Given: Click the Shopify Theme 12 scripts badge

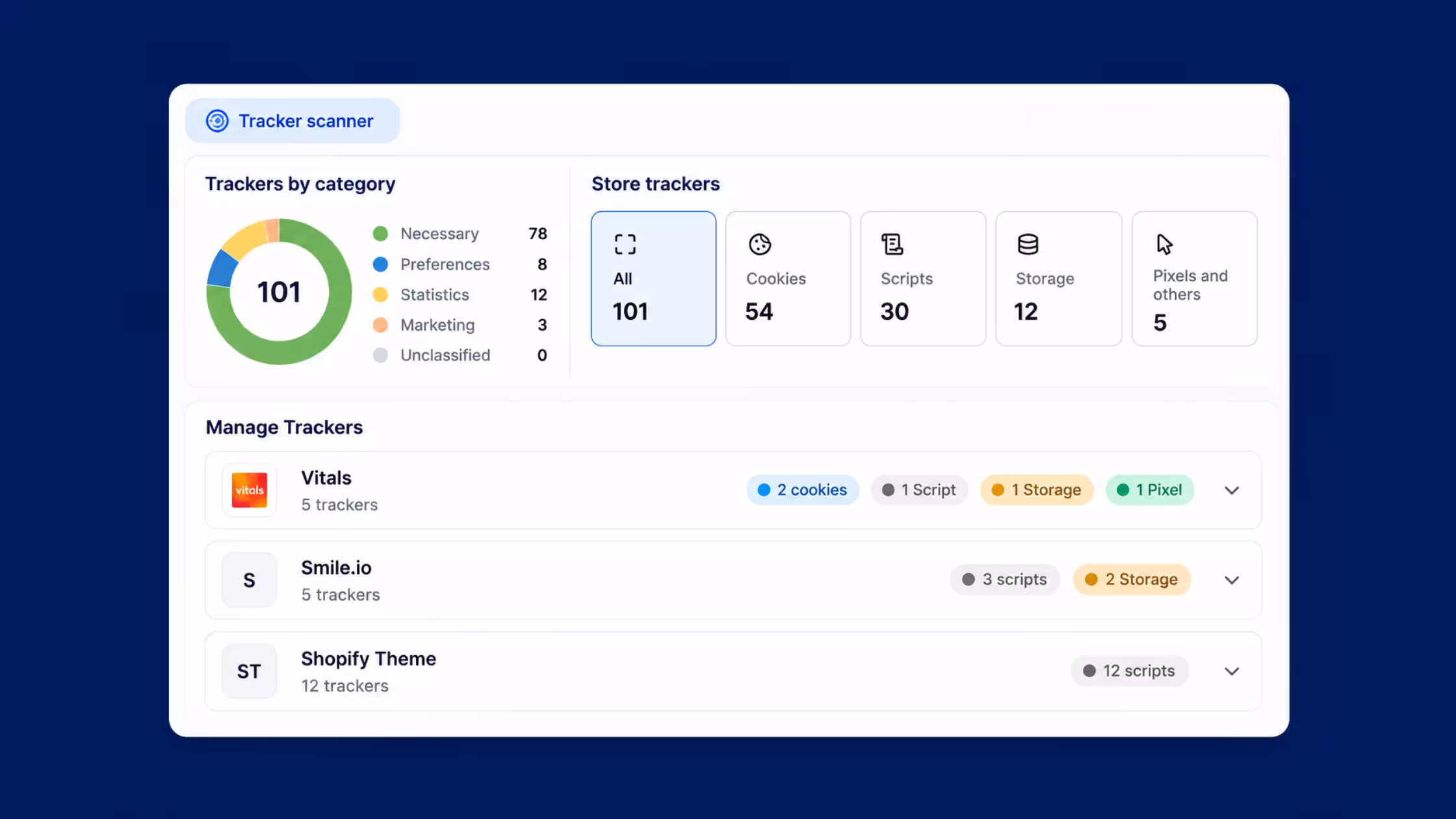Looking at the screenshot, I should pyautogui.click(x=1130, y=671).
